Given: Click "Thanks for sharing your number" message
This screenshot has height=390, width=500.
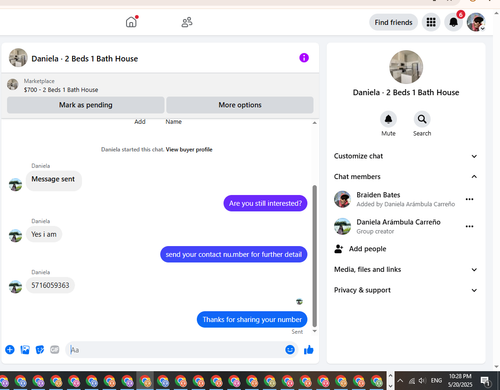Looking at the screenshot, I should pyautogui.click(x=252, y=319).
